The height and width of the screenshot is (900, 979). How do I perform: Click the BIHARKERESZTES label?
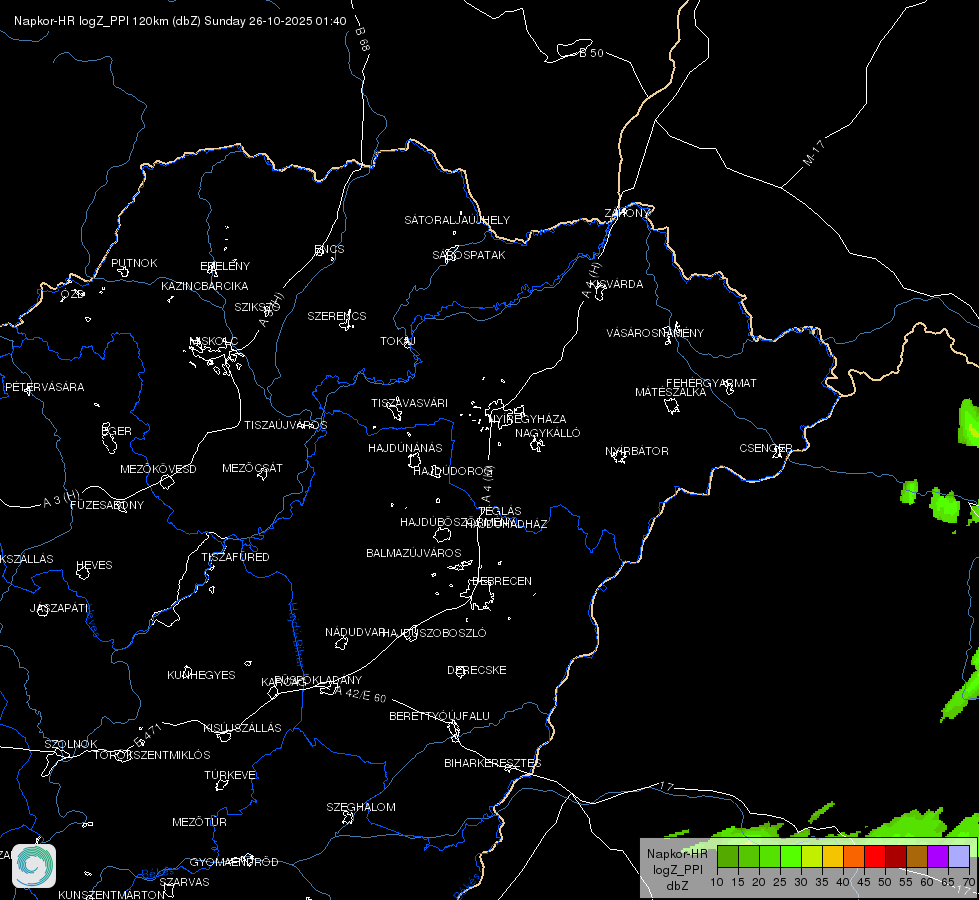(x=493, y=763)
